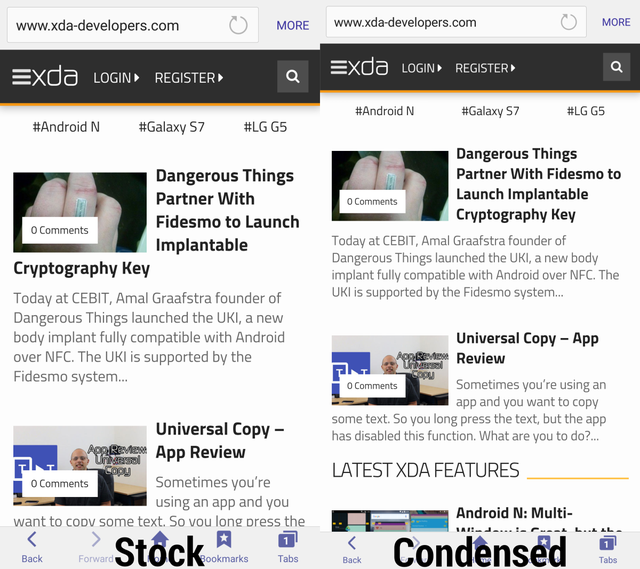Open the MORE menu on right browser
This screenshot has width=640, height=569.
(616, 22)
